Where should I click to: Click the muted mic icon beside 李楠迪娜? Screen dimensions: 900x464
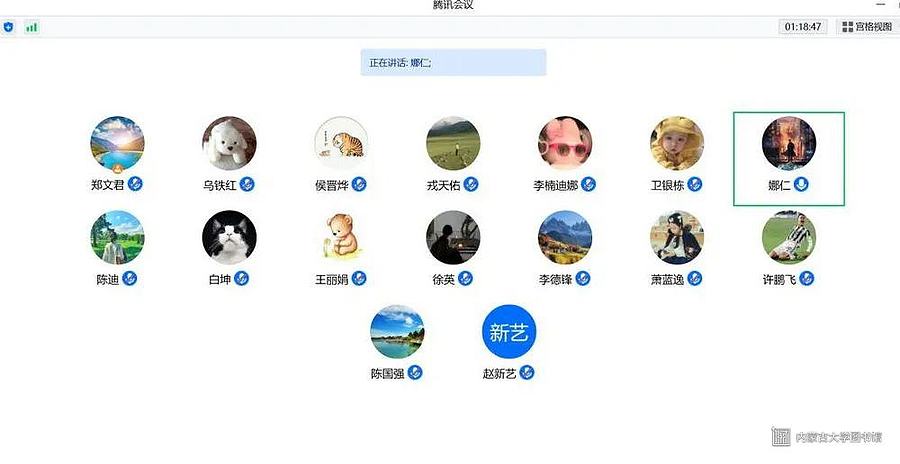[x=588, y=184]
